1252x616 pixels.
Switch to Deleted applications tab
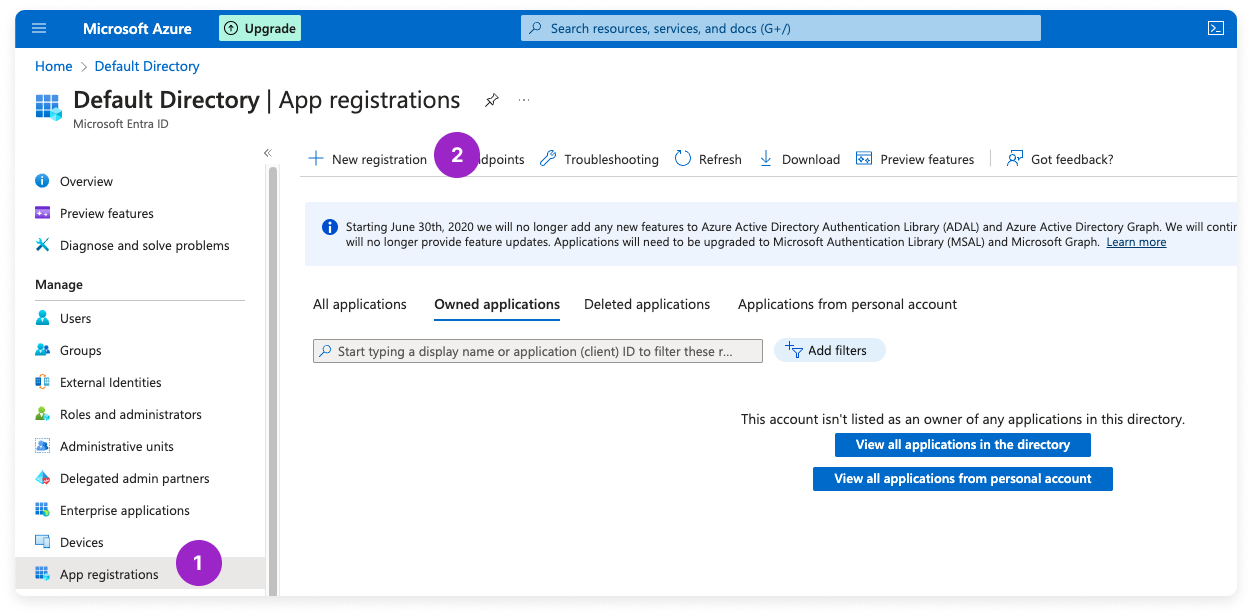pos(647,304)
